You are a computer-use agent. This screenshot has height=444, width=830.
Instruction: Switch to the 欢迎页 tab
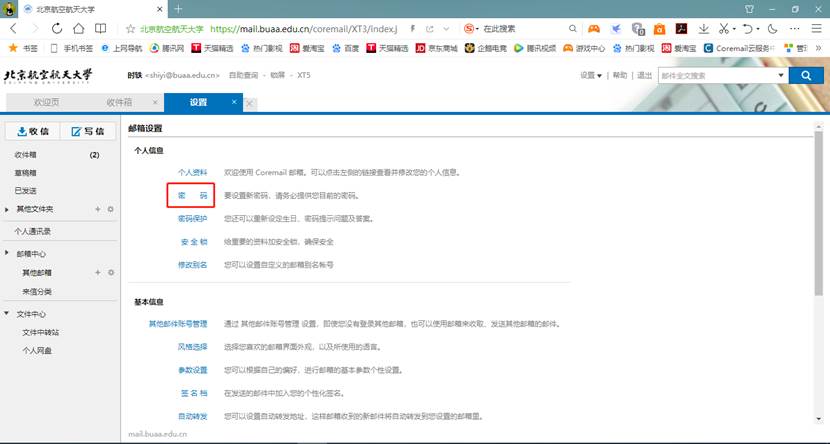point(47,102)
